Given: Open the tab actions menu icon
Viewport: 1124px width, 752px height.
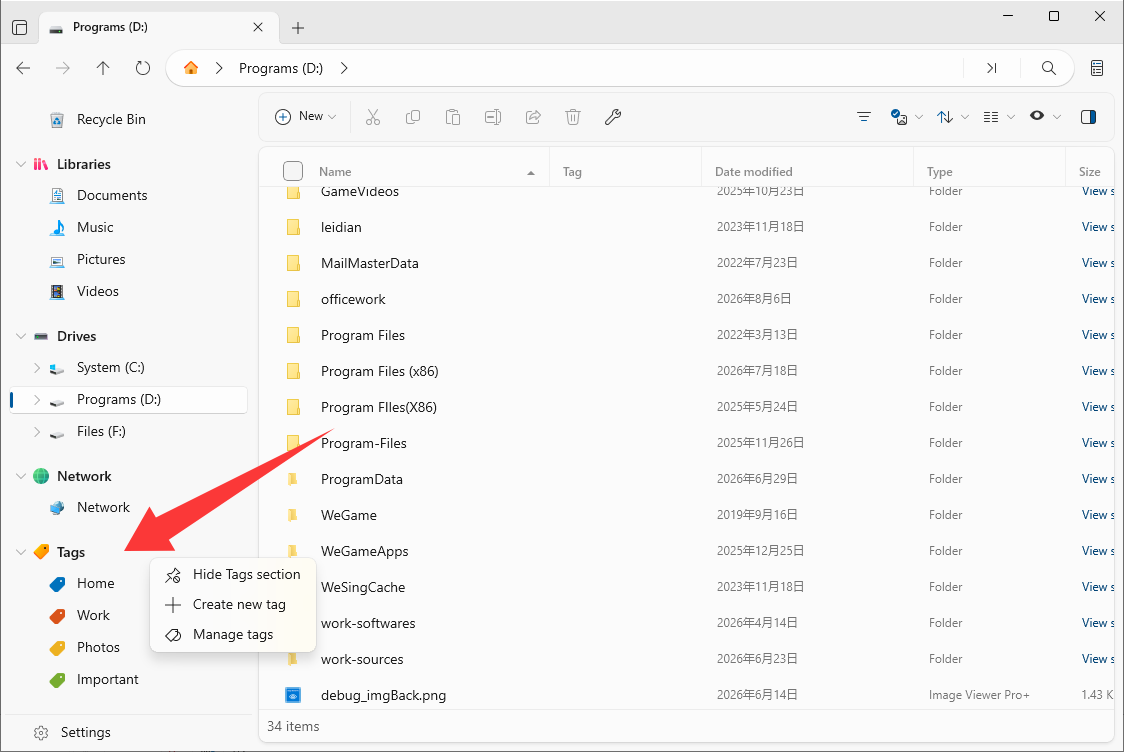Looking at the screenshot, I should click(x=20, y=27).
